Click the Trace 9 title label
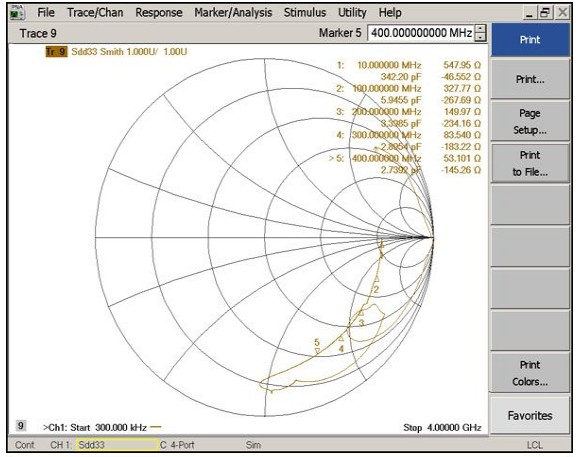587x457 pixels. 38,33
